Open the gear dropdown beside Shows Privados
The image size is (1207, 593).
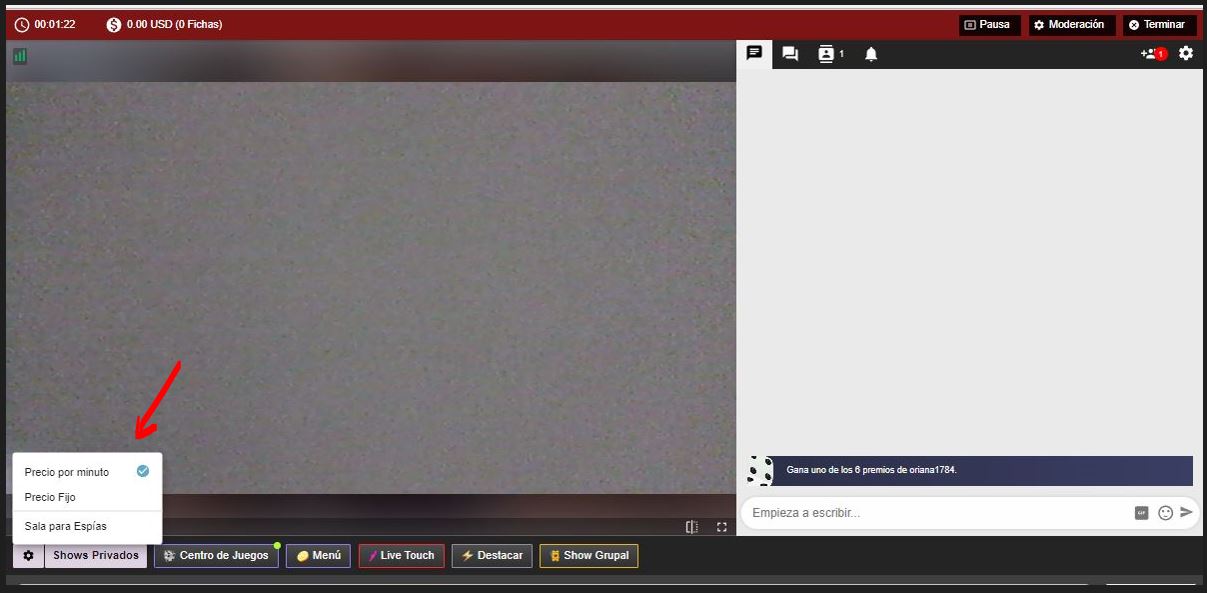(28, 556)
